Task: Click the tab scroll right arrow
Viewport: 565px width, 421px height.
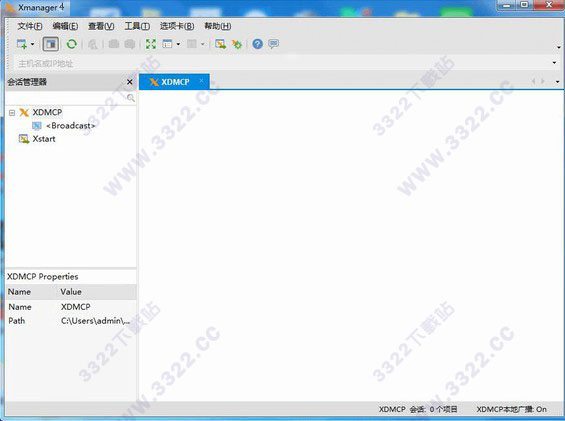Action: (x=543, y=81)
